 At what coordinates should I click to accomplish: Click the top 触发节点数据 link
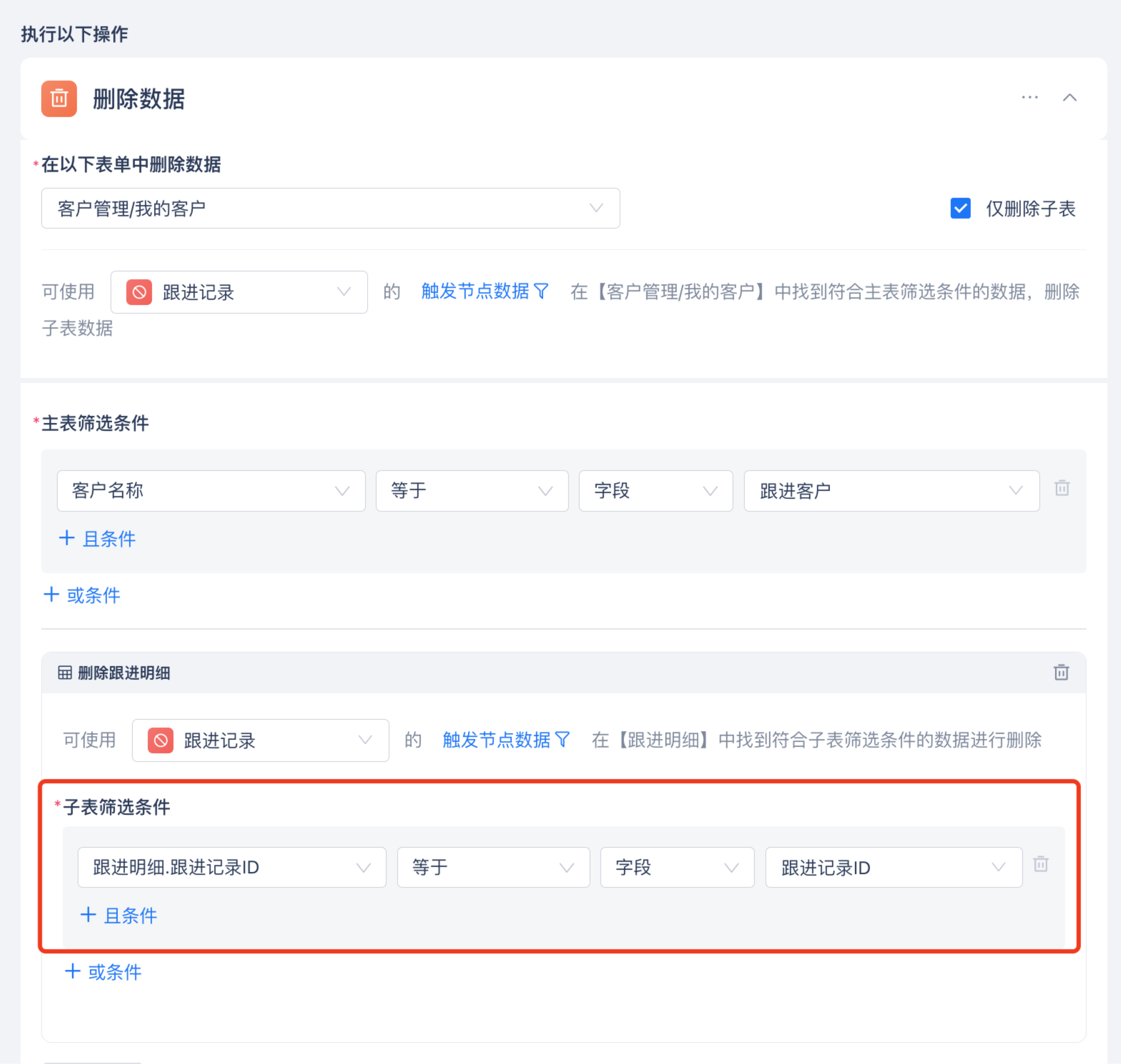(475, 292)
